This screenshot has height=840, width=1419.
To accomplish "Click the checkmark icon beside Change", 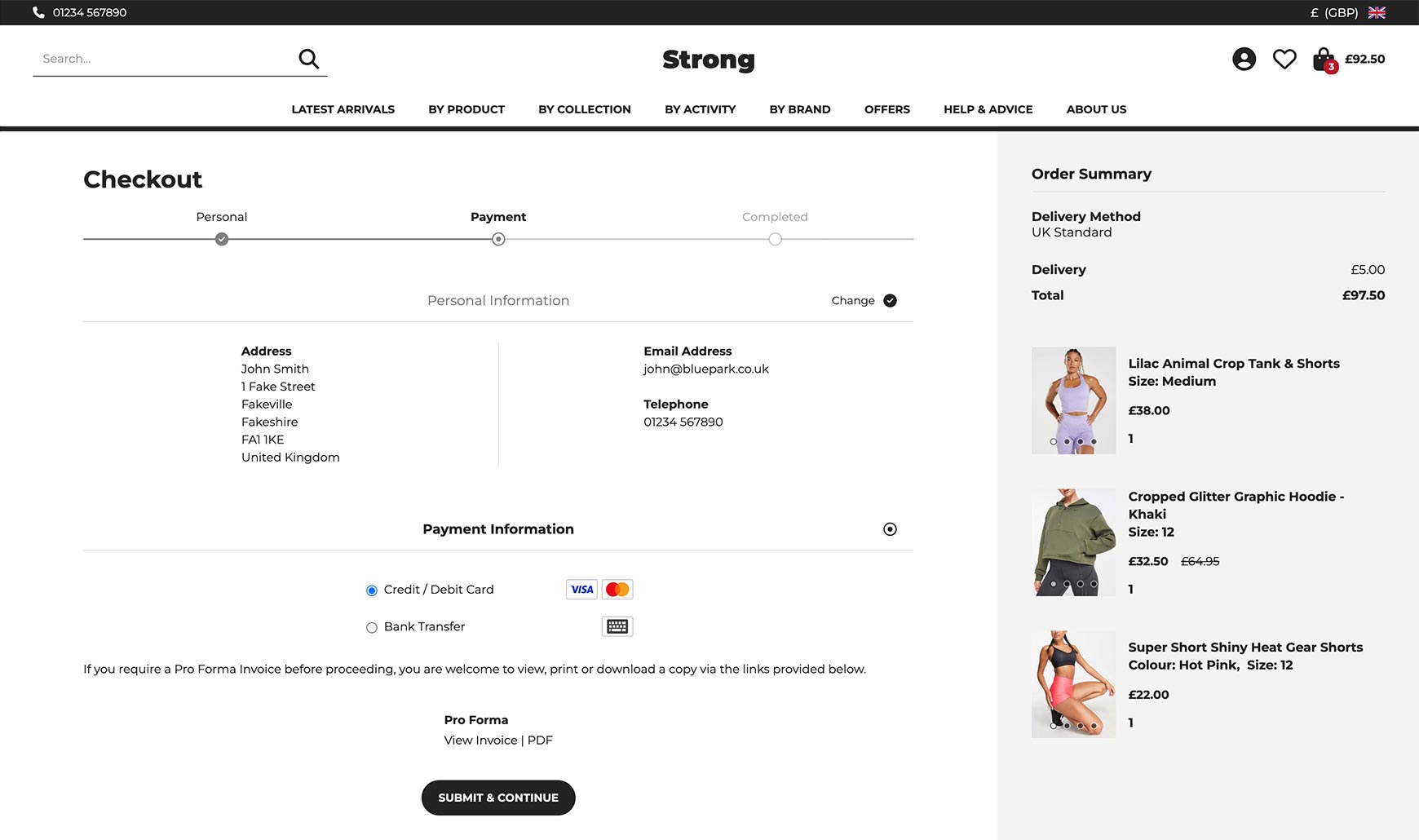I will 890,300.
